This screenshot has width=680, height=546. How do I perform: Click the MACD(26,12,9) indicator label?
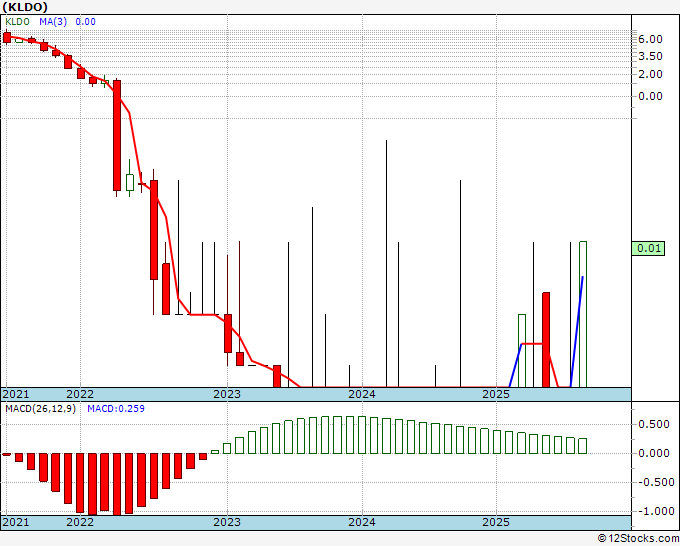coord(40,409)
